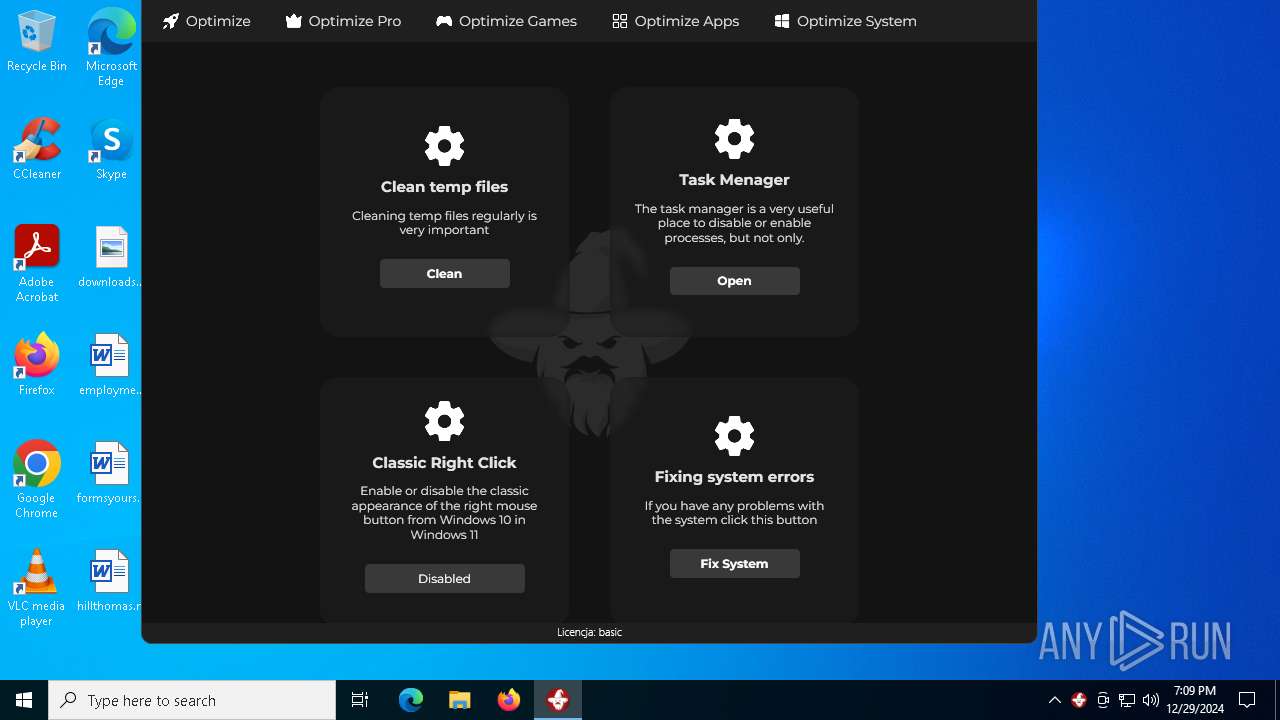1280x720 pixels.
Task: Open the notification center
Action: 1247,700
